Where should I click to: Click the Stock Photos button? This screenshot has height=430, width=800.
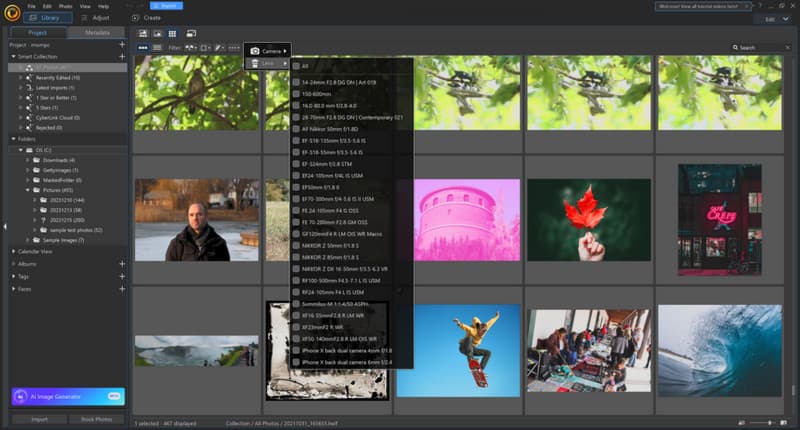pyautogui.click(x=97, y=419)
